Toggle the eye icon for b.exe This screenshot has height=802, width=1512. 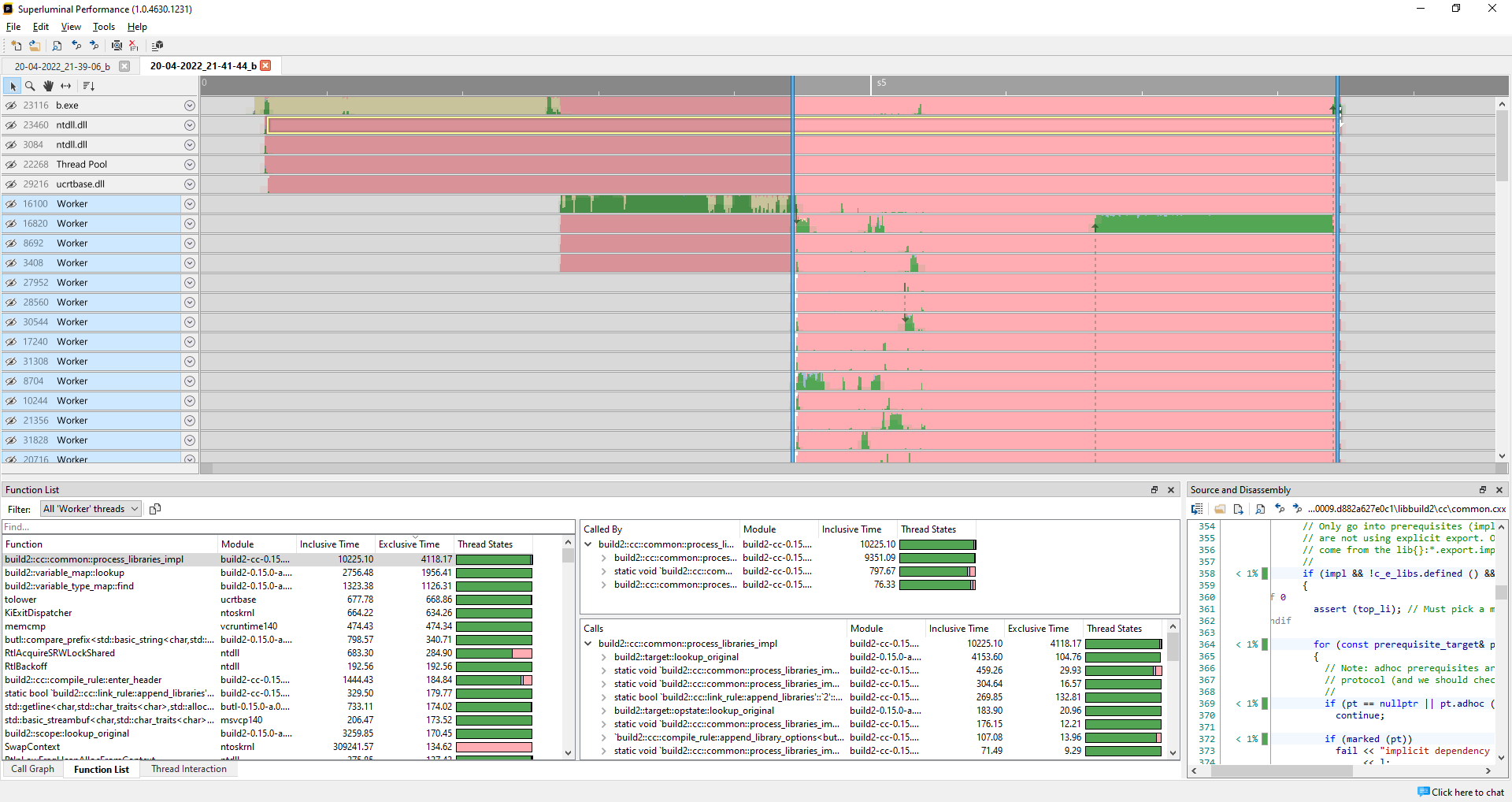[11, 105]
